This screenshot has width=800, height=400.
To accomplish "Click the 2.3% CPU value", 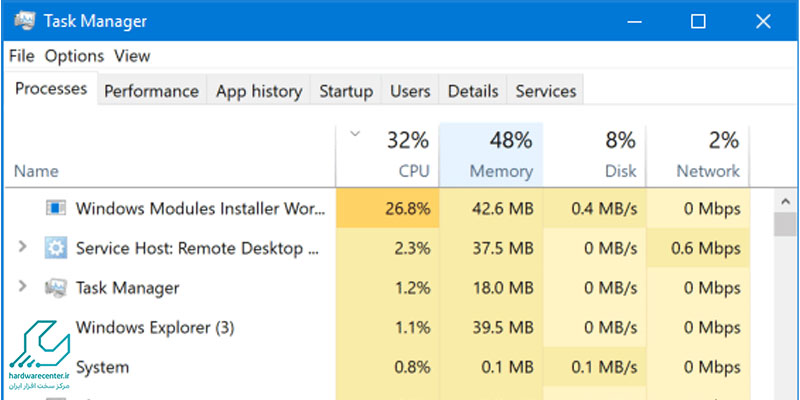I will pos(412,248).
